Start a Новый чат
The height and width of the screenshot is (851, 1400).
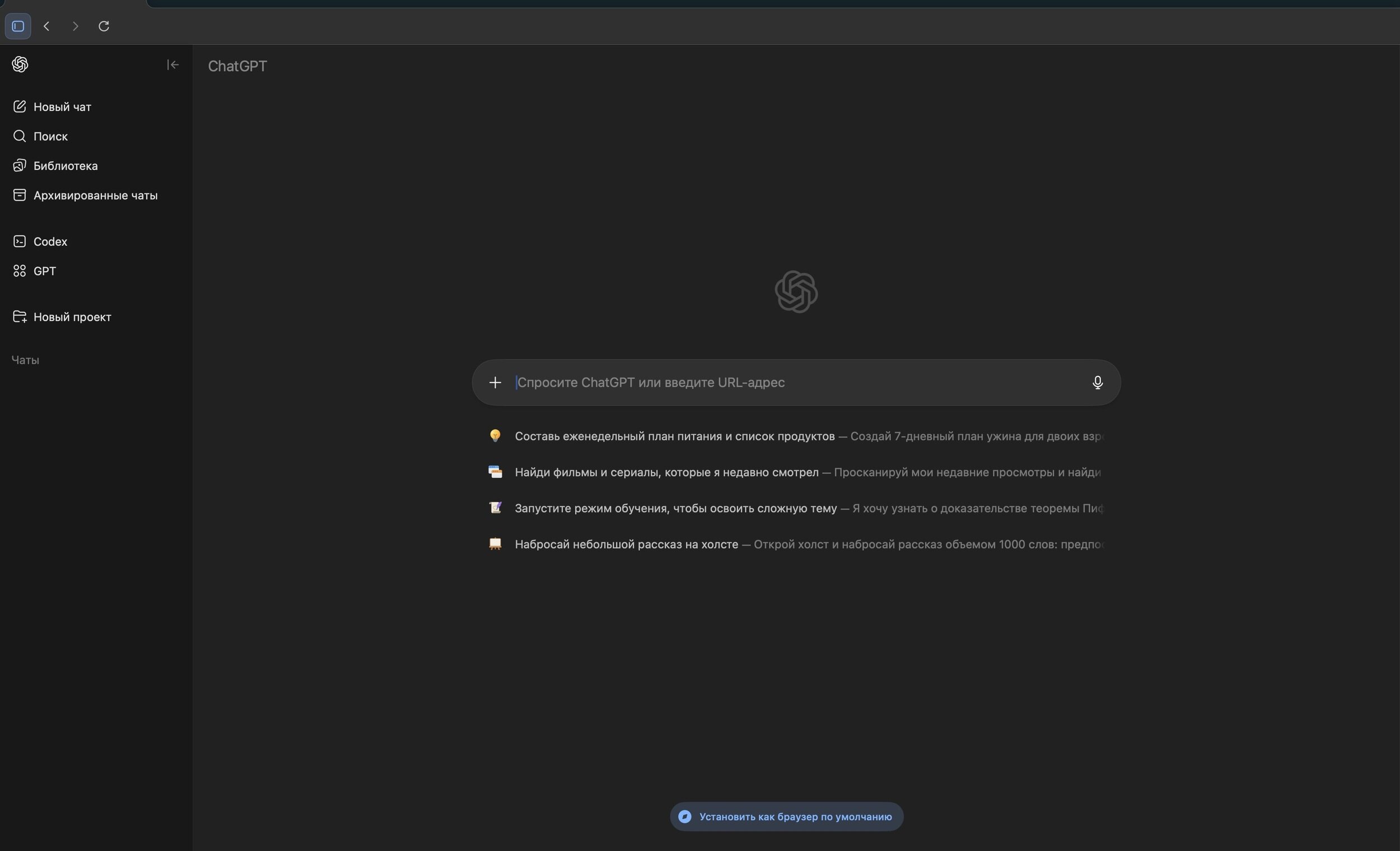click(62, 107)
